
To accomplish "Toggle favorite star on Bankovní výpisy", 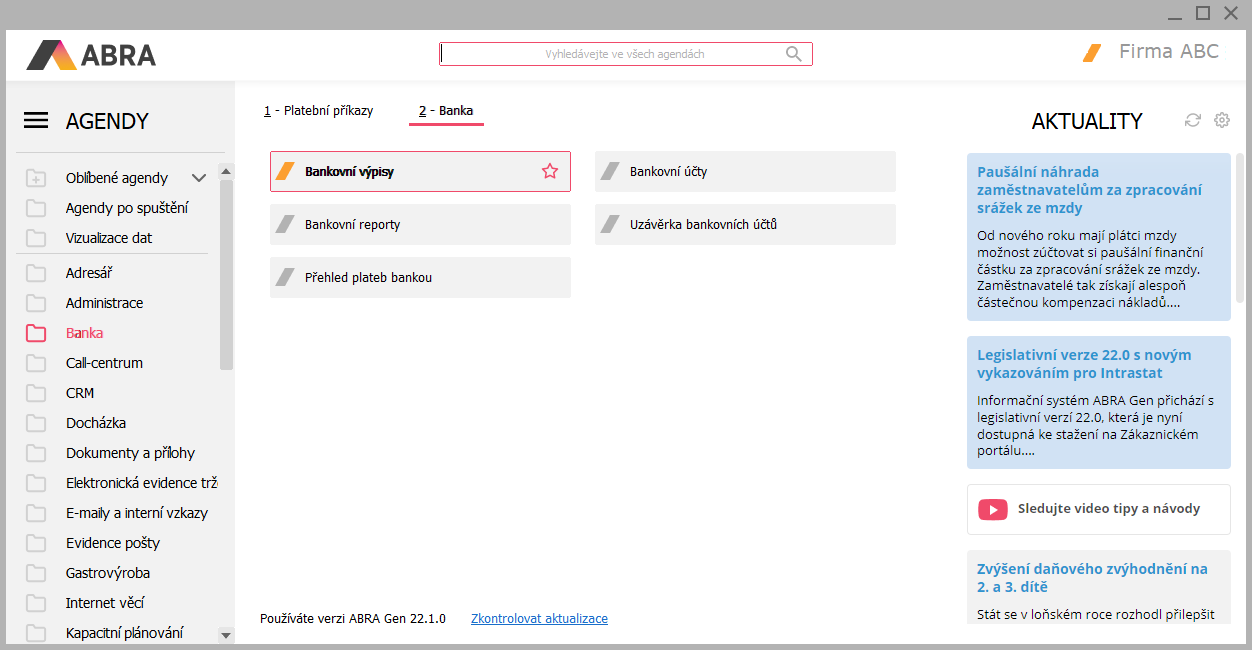I will (550, 171).
